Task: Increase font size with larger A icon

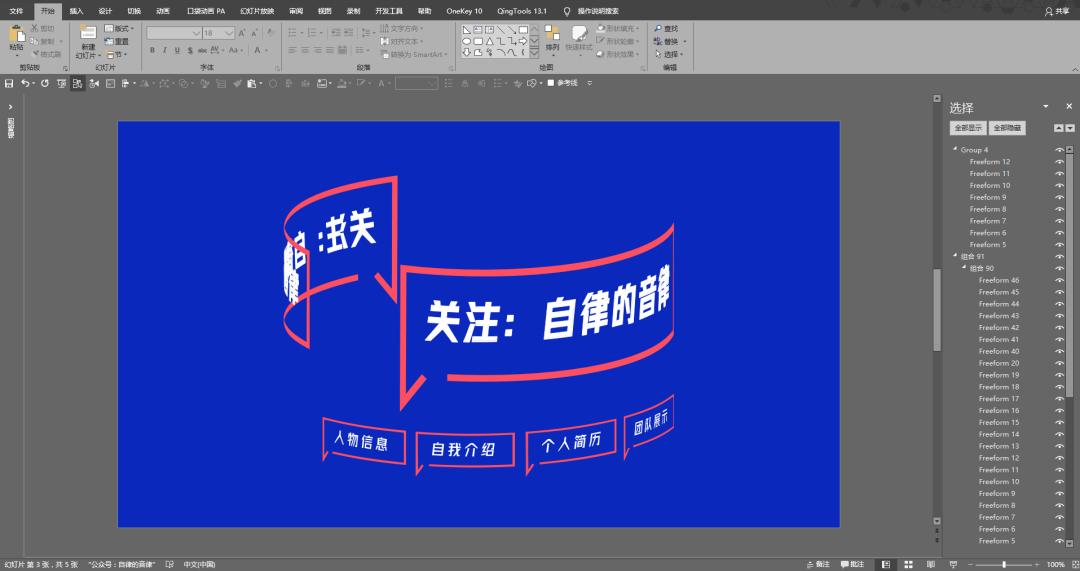Action: tap(242, 33)
